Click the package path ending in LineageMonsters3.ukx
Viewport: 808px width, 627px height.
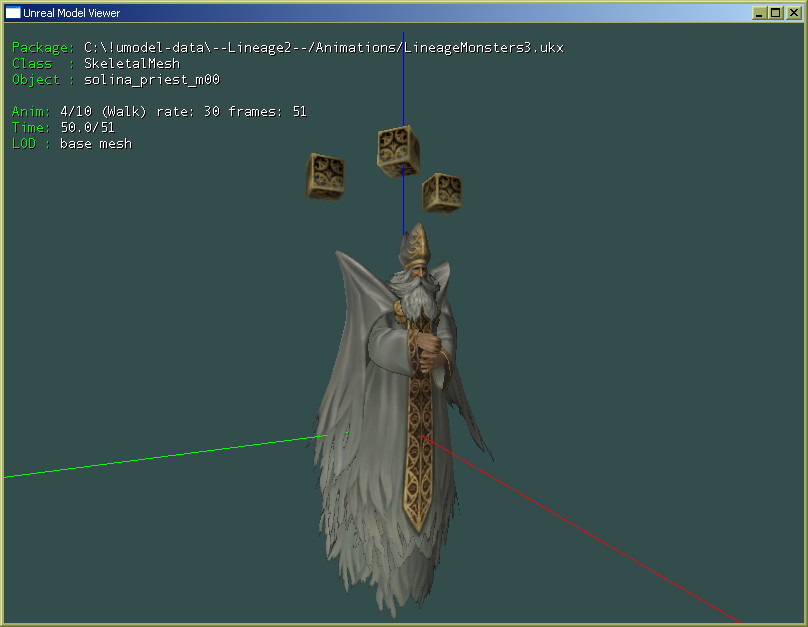[324, 48]
